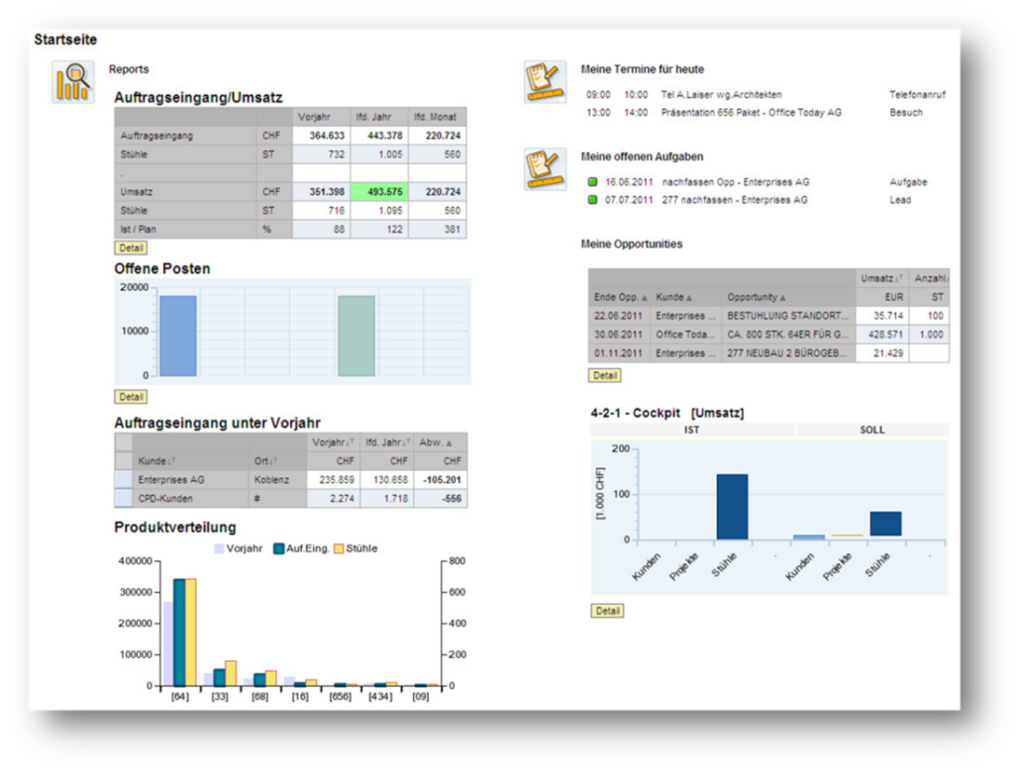Click select-all corner cell above Kunde column
The image size is (1020, 770).
pos(124,443)
